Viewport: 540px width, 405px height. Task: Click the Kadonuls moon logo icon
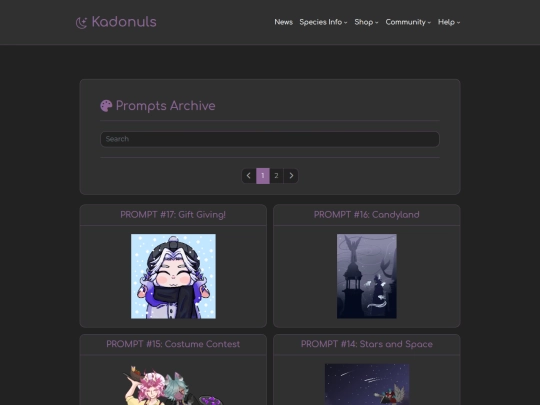81,23
